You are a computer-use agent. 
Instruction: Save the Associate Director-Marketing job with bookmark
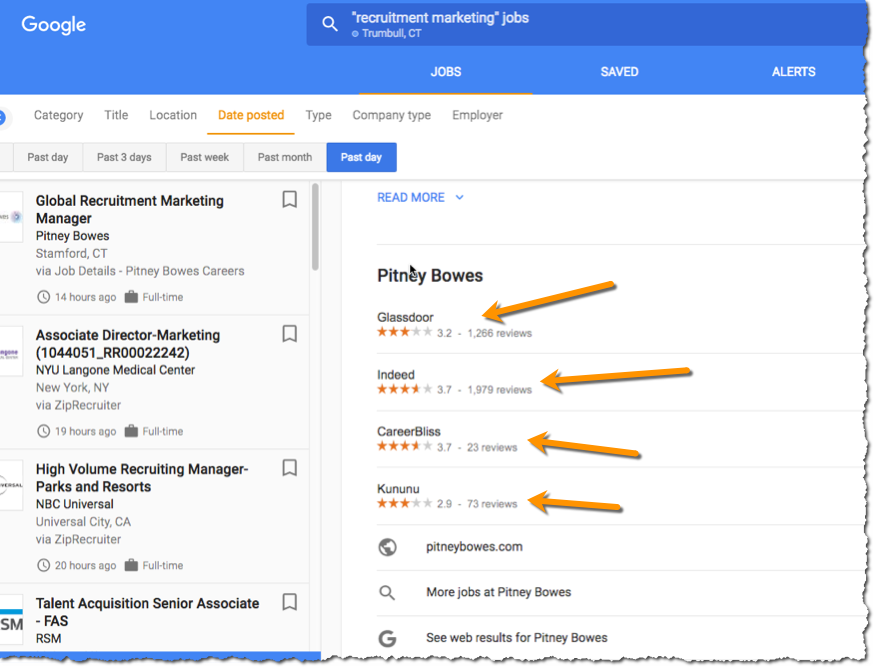coord(289,334)
